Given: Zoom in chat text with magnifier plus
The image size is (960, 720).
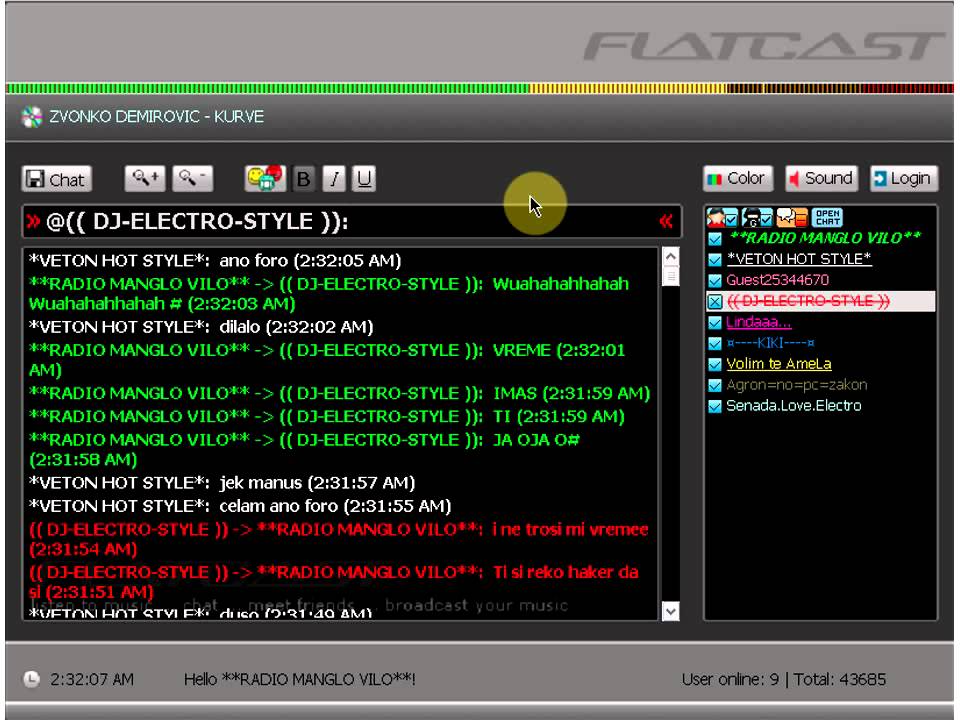Looking at the screenshot, I should [145, 179].
